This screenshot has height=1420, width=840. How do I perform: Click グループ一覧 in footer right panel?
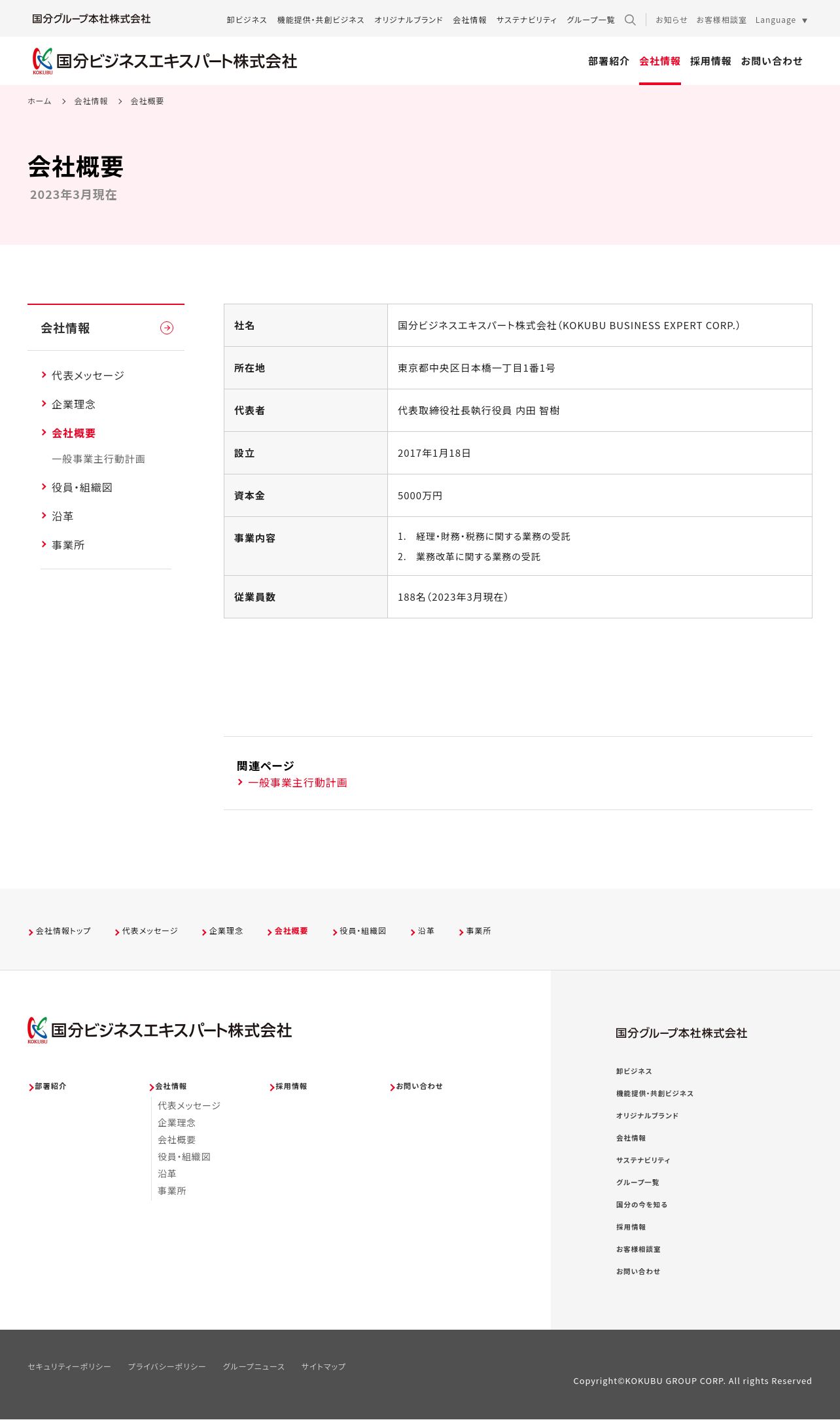point(637,1183)
